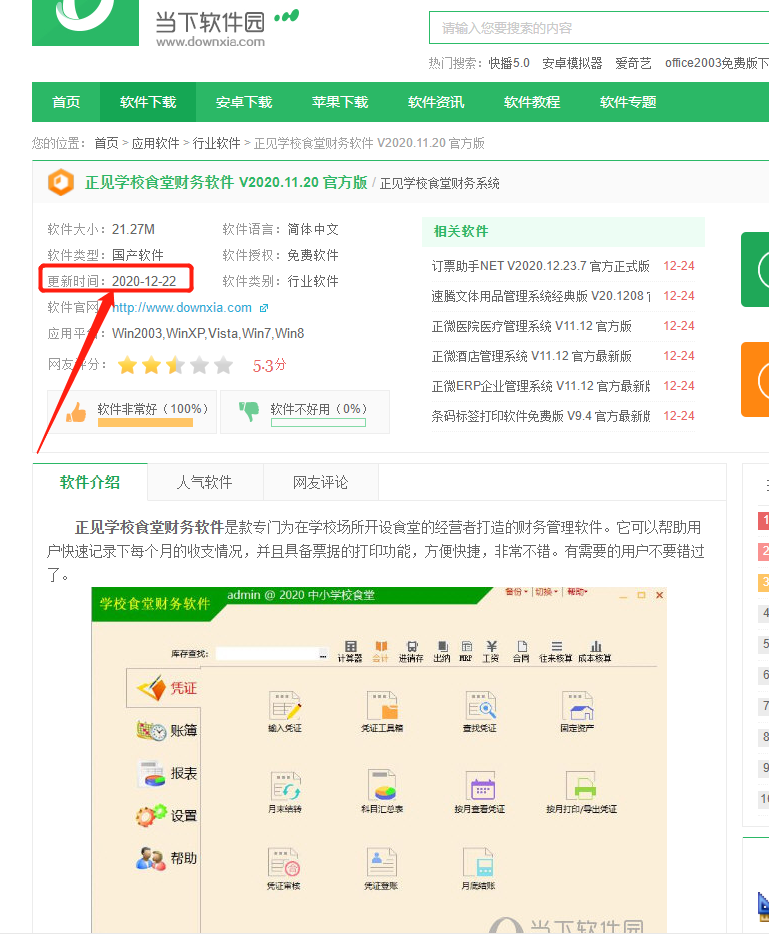Click the 应用软件 breadcrumb link
The width and height of the screenshot is (769, 940).
[x=155, y=143]
